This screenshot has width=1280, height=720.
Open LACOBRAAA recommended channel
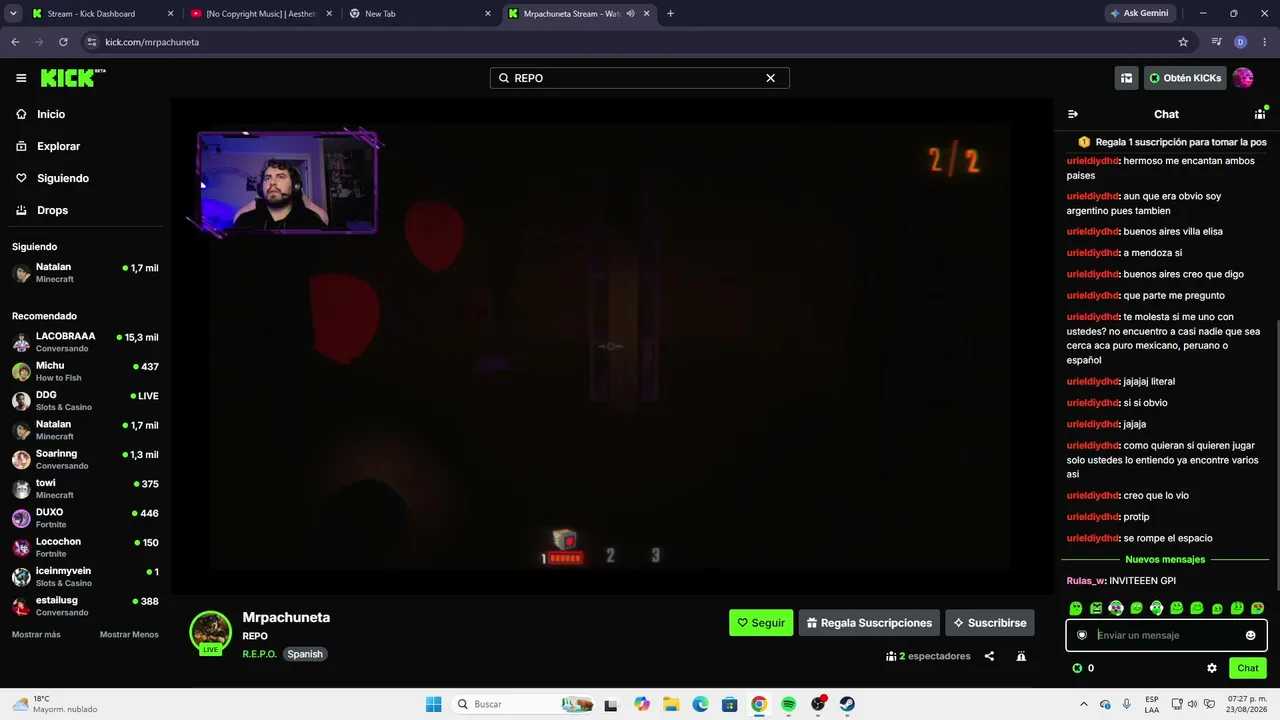(x=85, y=342)
